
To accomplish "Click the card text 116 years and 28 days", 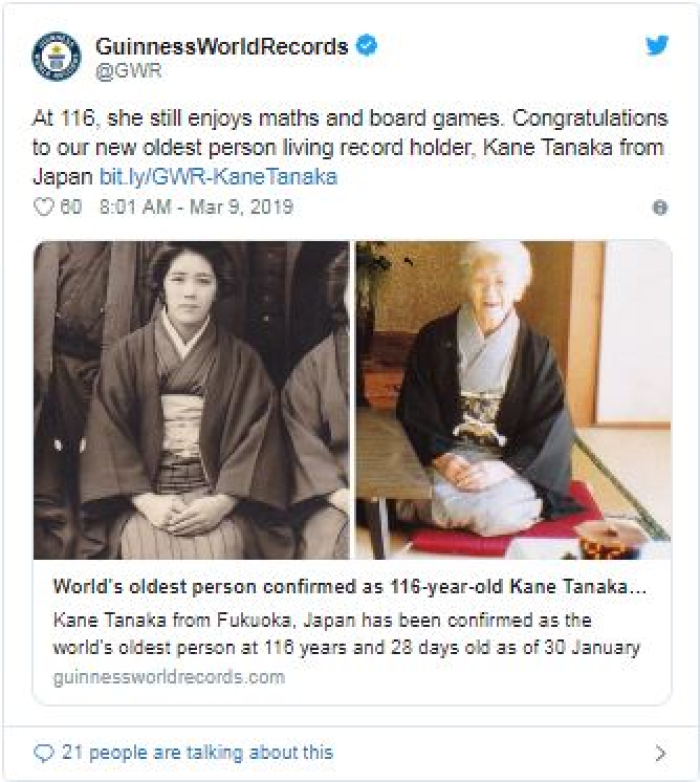I will [363, 648].
